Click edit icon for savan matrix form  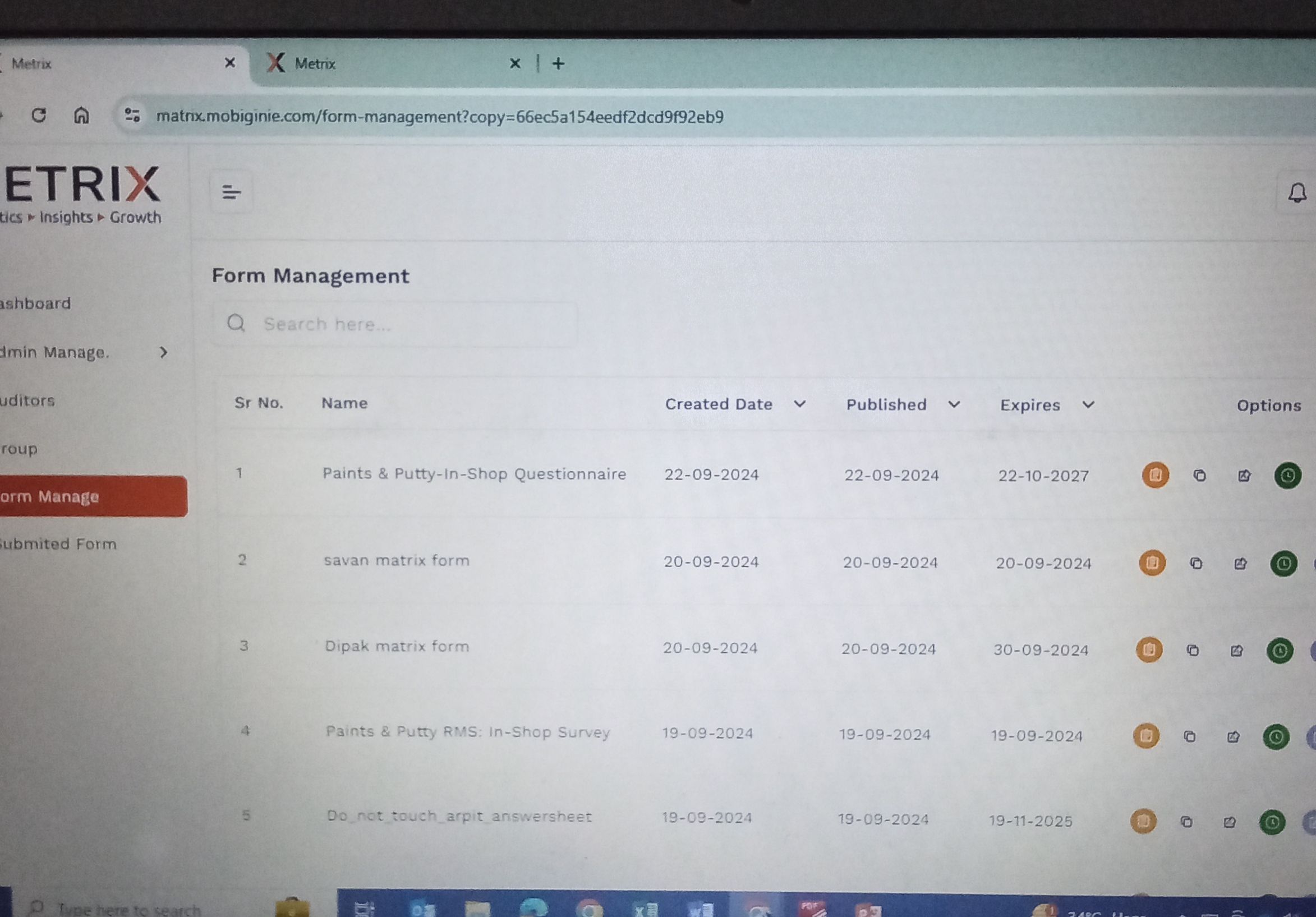pyautogui.click(x=1240, y=564)
